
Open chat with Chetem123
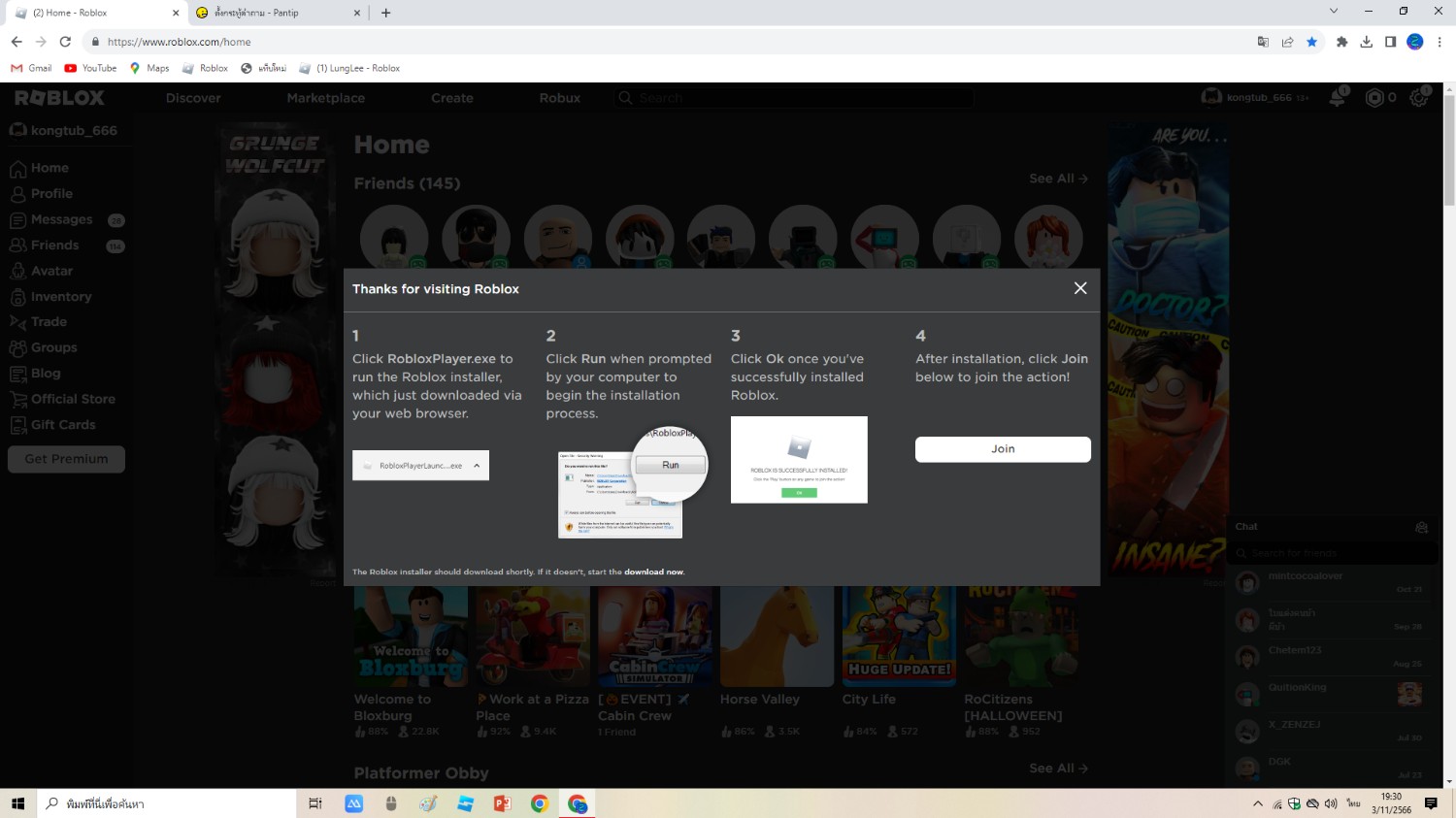tap(1332, 657)
